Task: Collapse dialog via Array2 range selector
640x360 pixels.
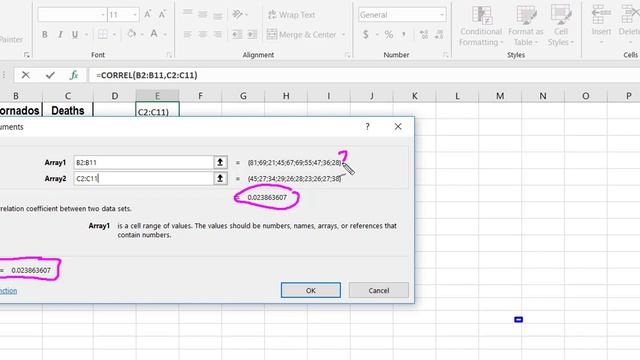Action: 220,178
